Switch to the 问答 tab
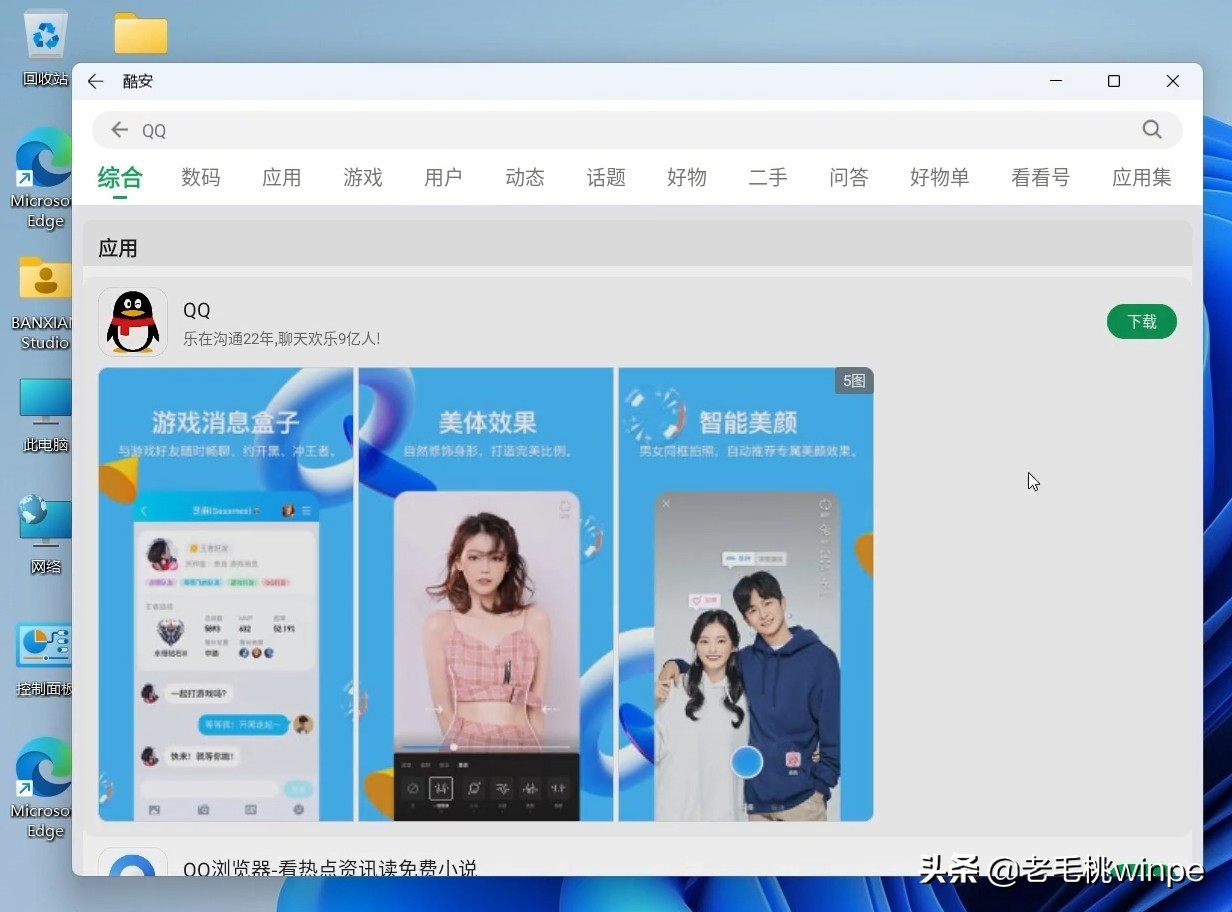The height and width of the screenshot is (912, 1232). coord(849,178)
